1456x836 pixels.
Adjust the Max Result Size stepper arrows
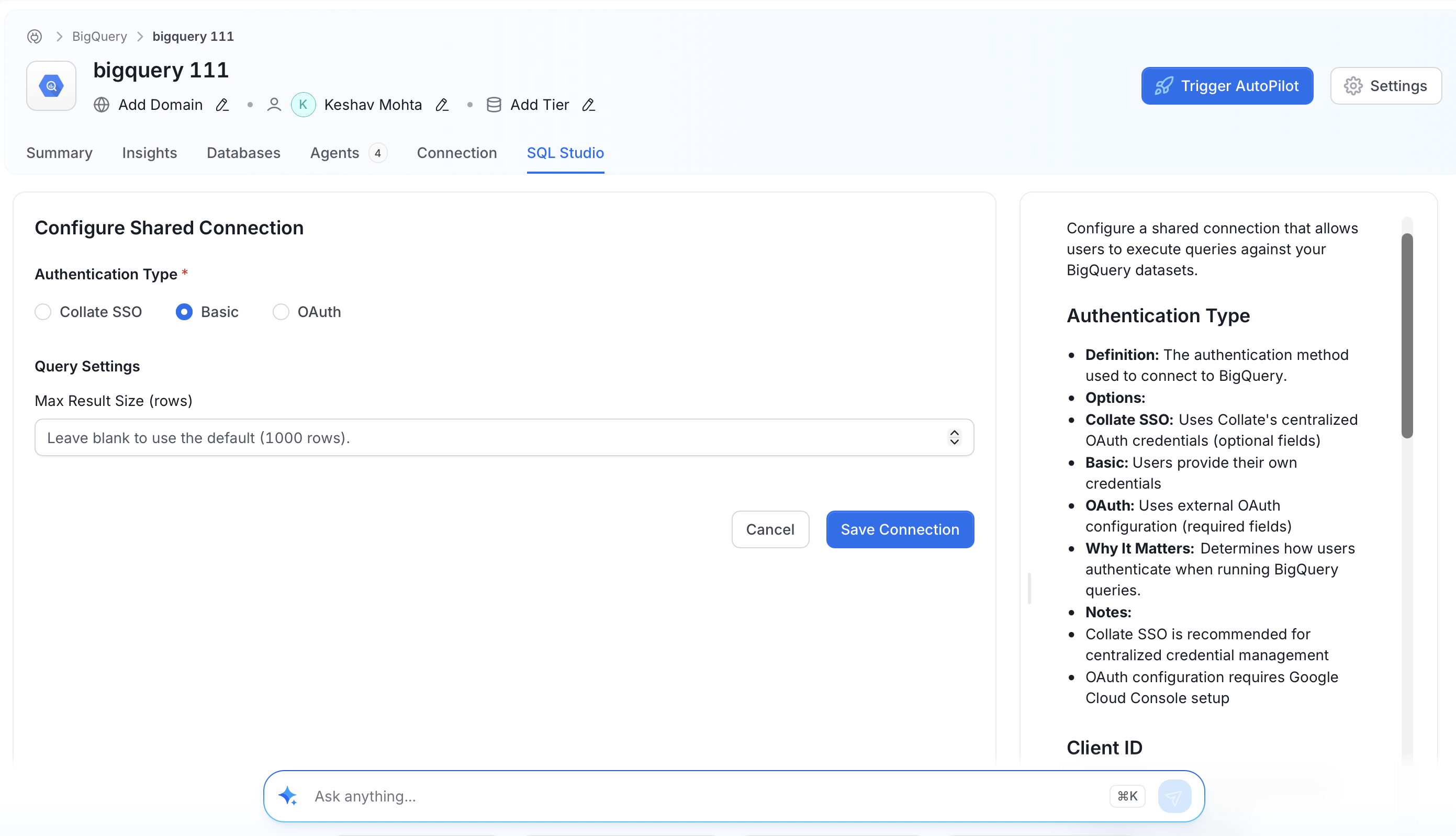(955, 437)
